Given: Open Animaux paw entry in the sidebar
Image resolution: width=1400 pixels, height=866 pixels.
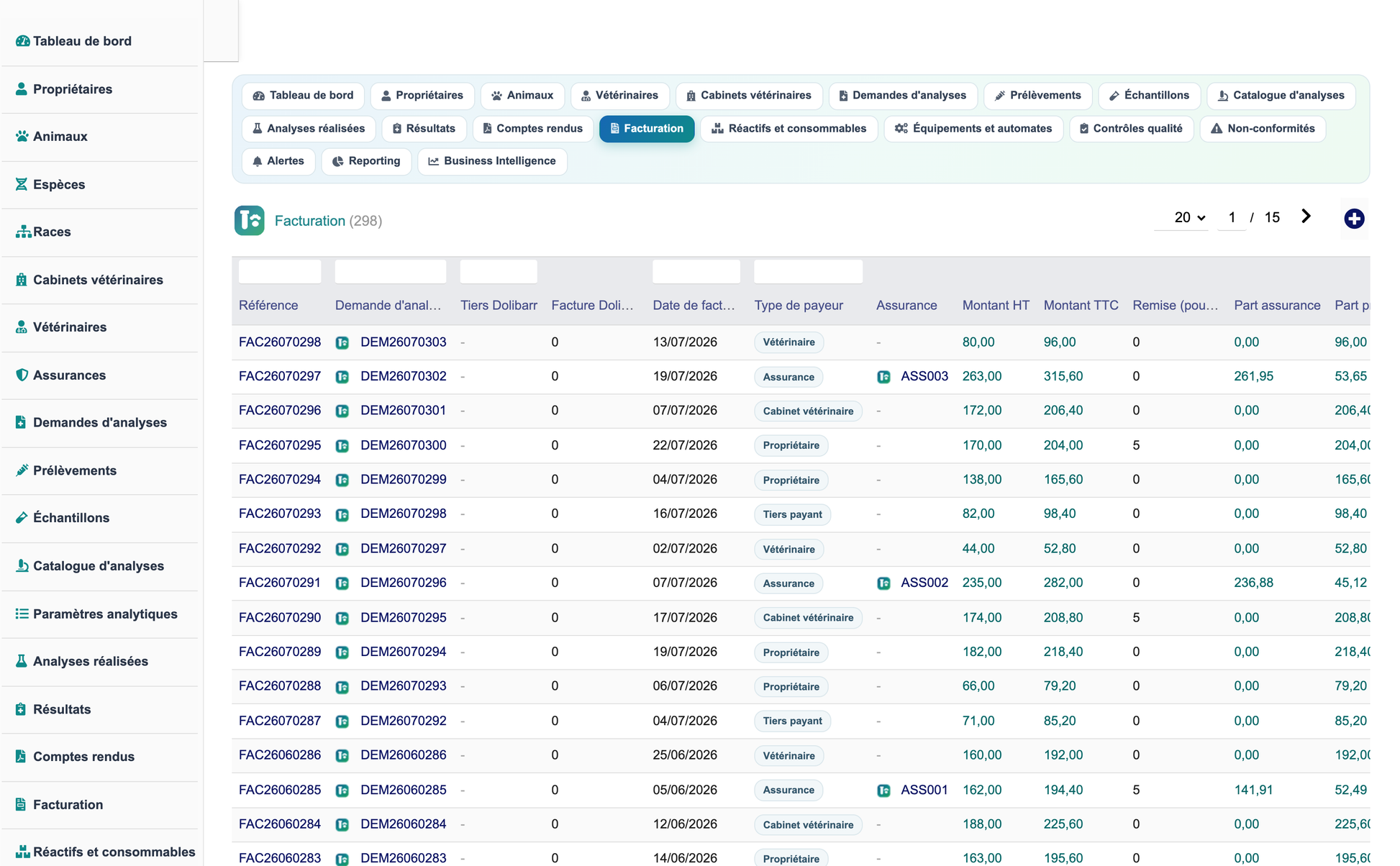Looking at the screenshot, I should point(52,137).
